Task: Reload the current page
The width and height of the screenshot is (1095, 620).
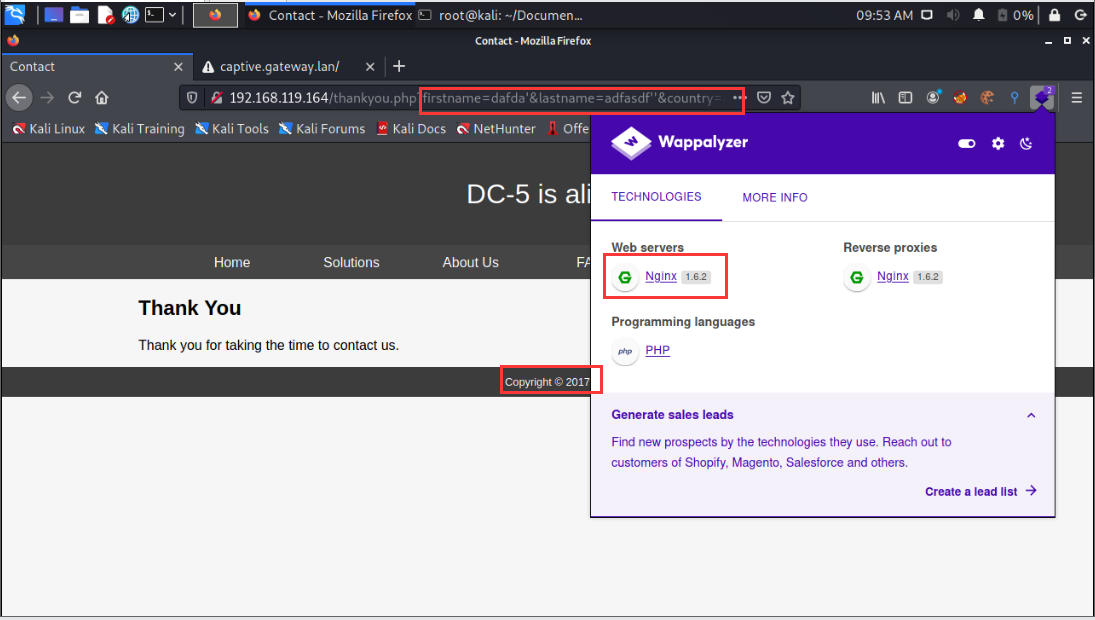Action: point(75,98)
